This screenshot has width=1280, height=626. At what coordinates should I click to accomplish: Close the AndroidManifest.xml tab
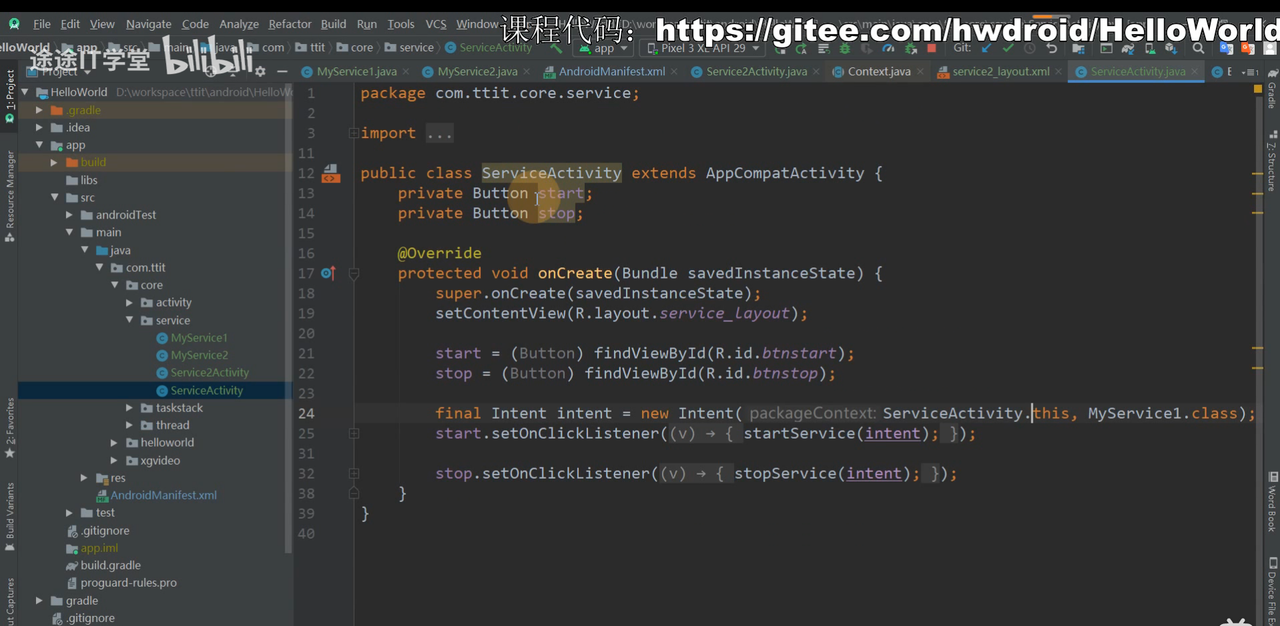[x=676, y=72]
